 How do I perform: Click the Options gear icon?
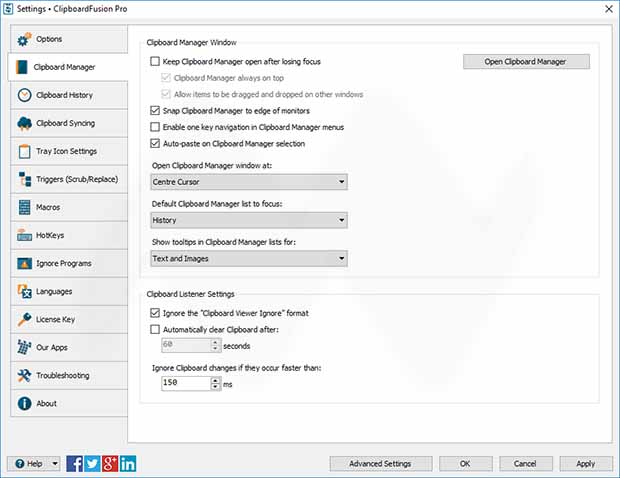click(x=24, y=39)
